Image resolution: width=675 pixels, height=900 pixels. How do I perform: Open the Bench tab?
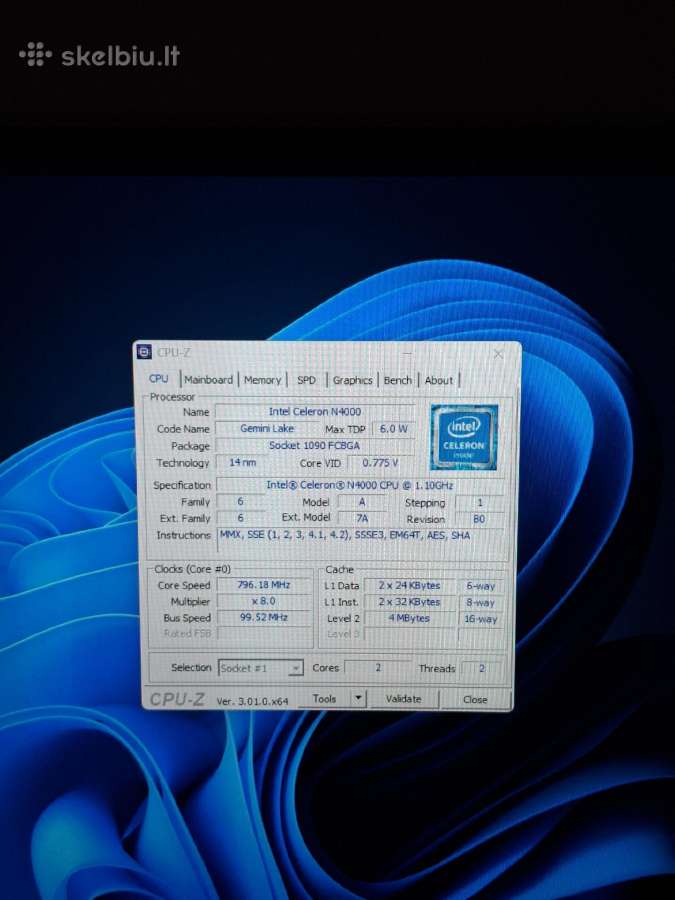pos(398,380)
